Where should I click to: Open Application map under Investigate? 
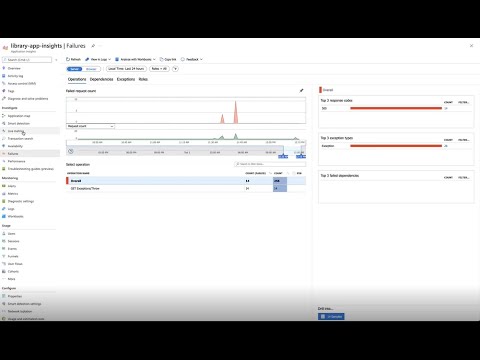tap(19, 116)
